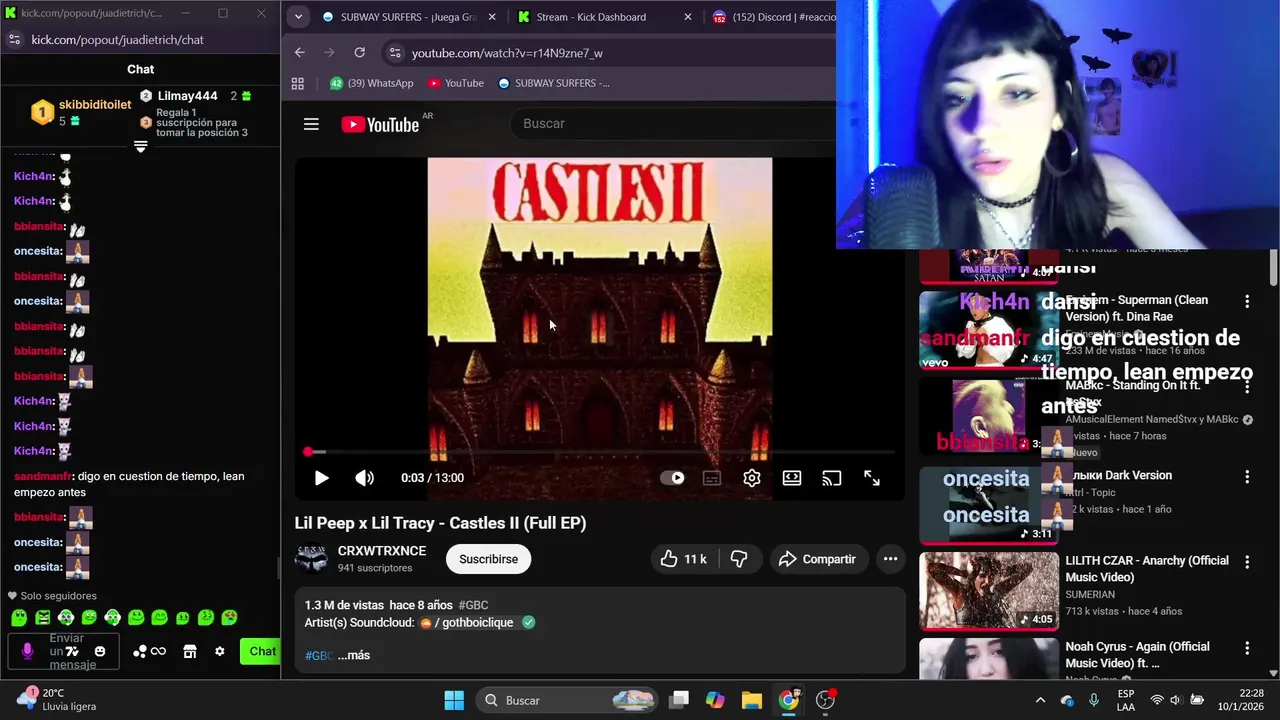
Task: Switch to theater mode
Action: pos(792,478)
